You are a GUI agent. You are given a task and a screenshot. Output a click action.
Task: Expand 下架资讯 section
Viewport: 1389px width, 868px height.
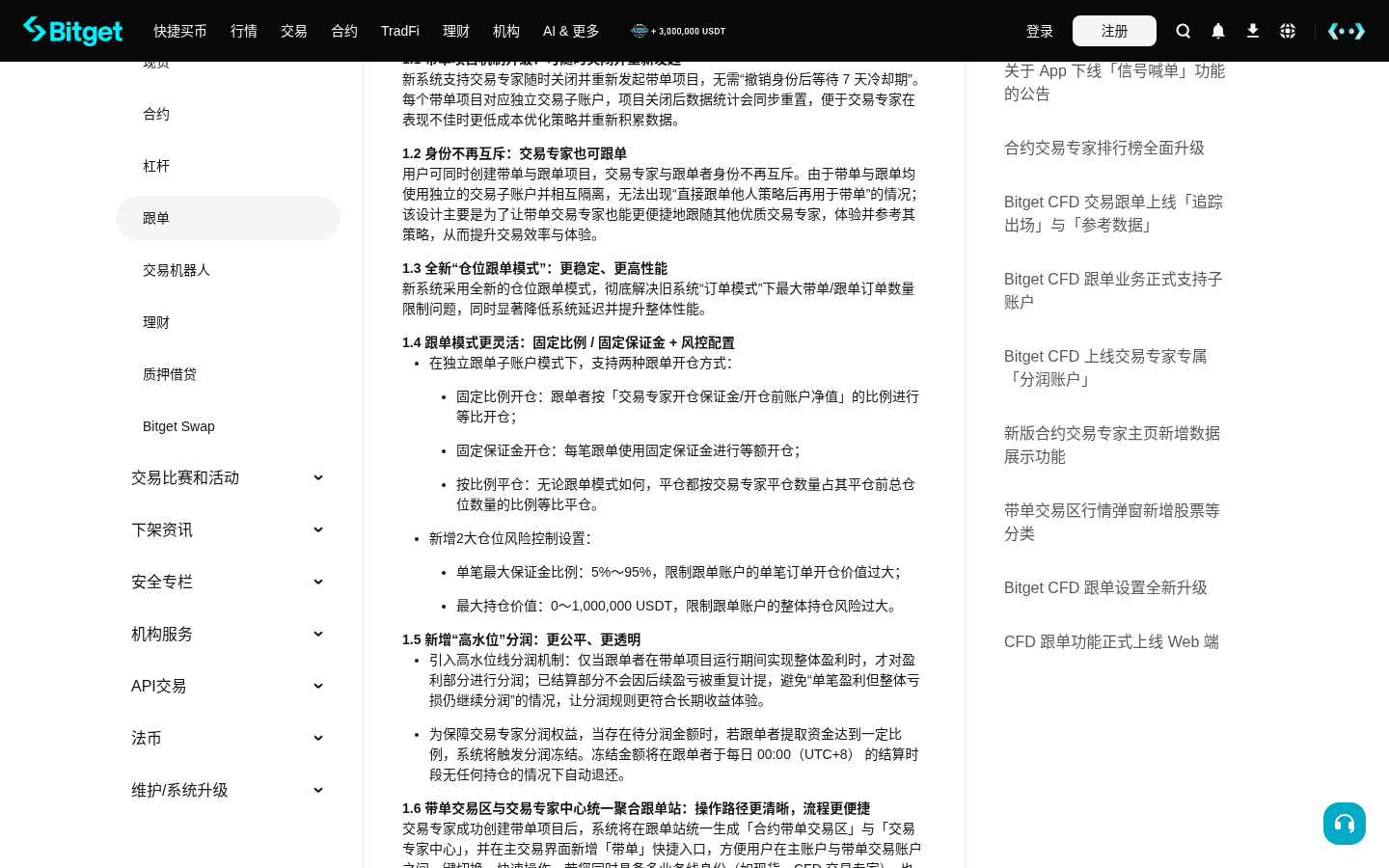228,529
